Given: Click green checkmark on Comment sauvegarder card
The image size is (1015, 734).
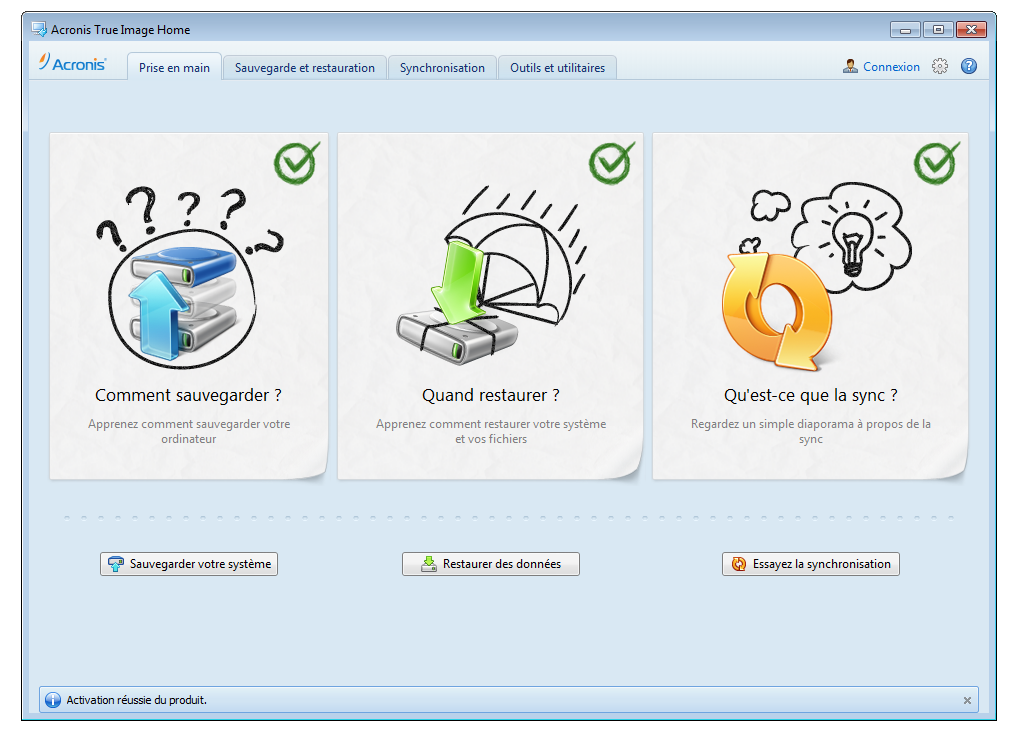Looking at the screenshot, I should pos(296,163).
